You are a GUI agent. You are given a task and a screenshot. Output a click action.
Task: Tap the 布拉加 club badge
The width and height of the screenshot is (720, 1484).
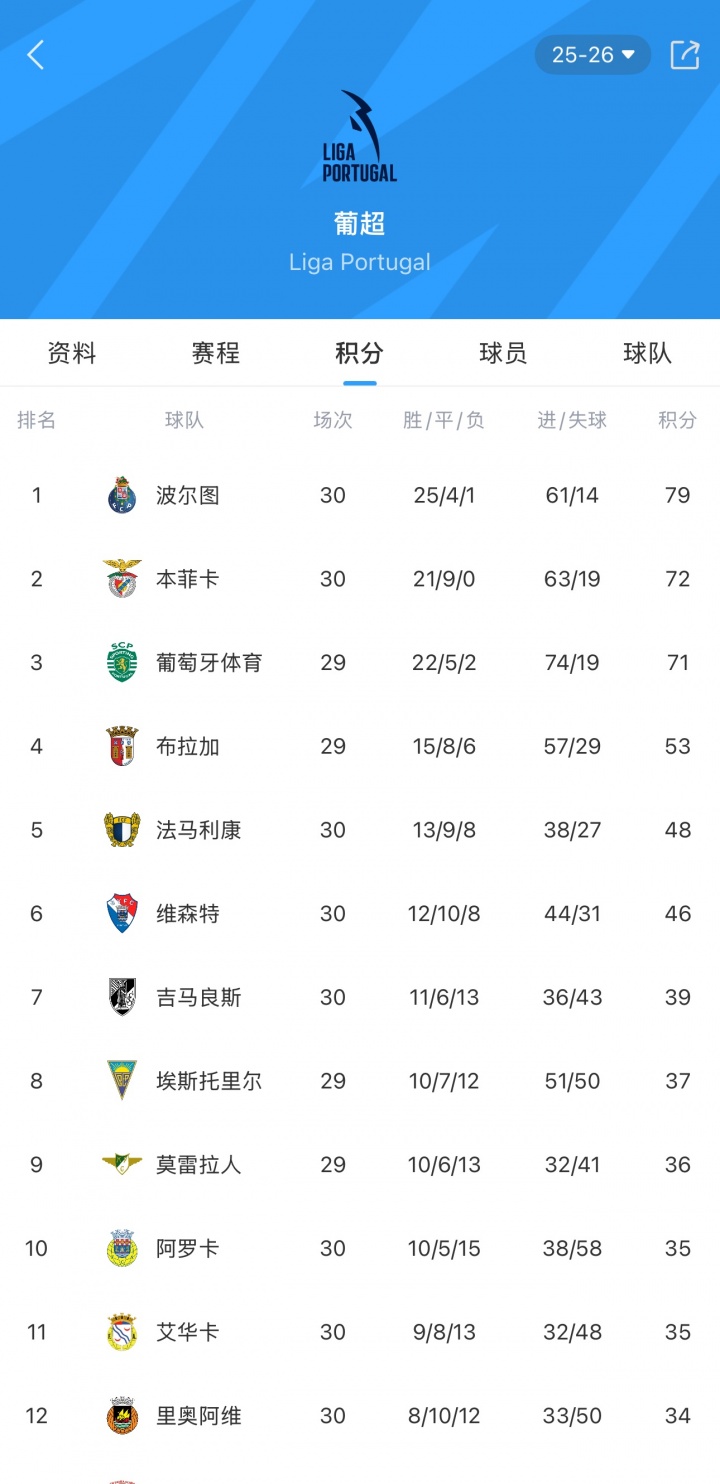(x=122, y=747)
